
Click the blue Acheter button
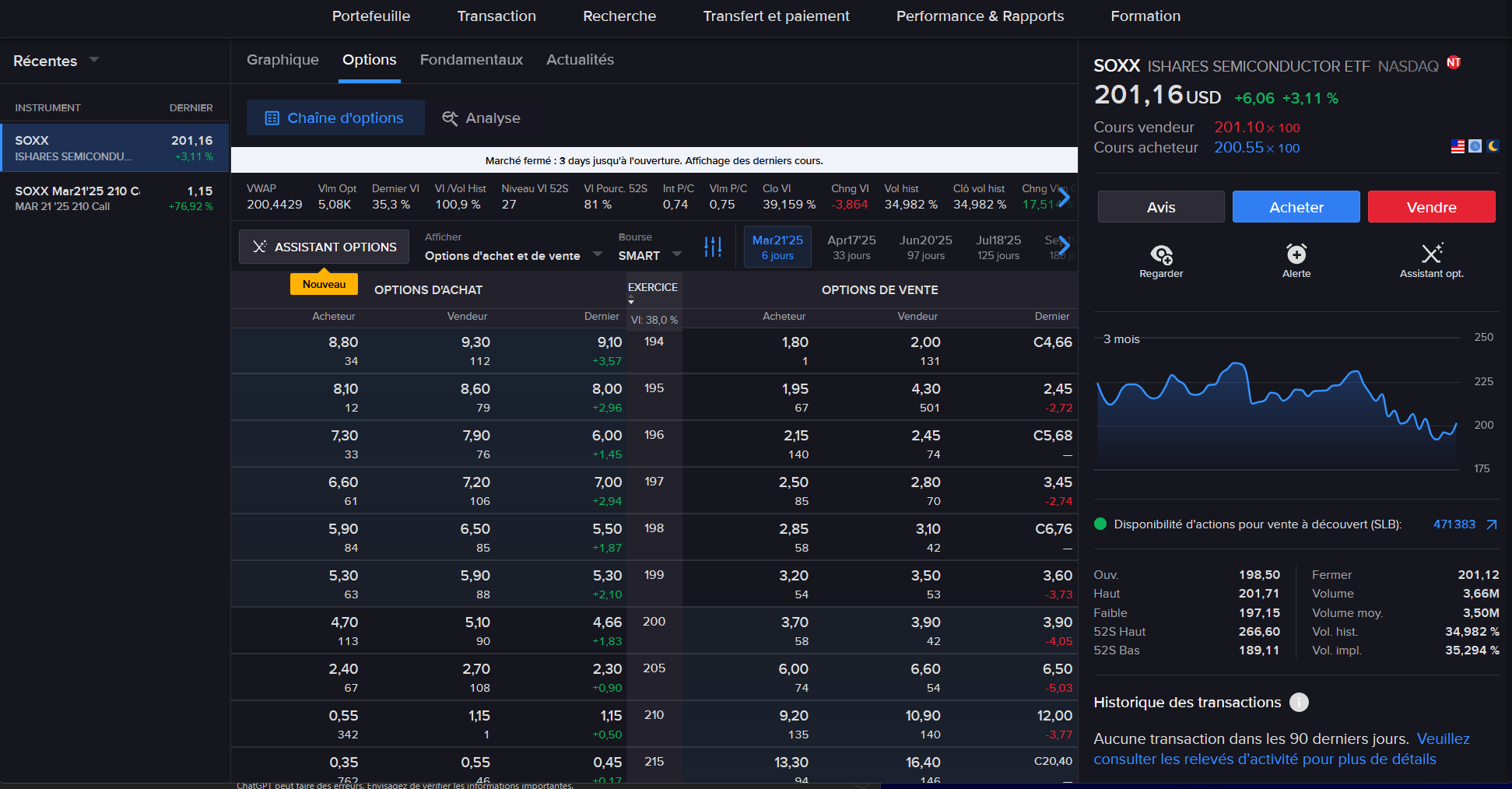[x=1296, y=207]
